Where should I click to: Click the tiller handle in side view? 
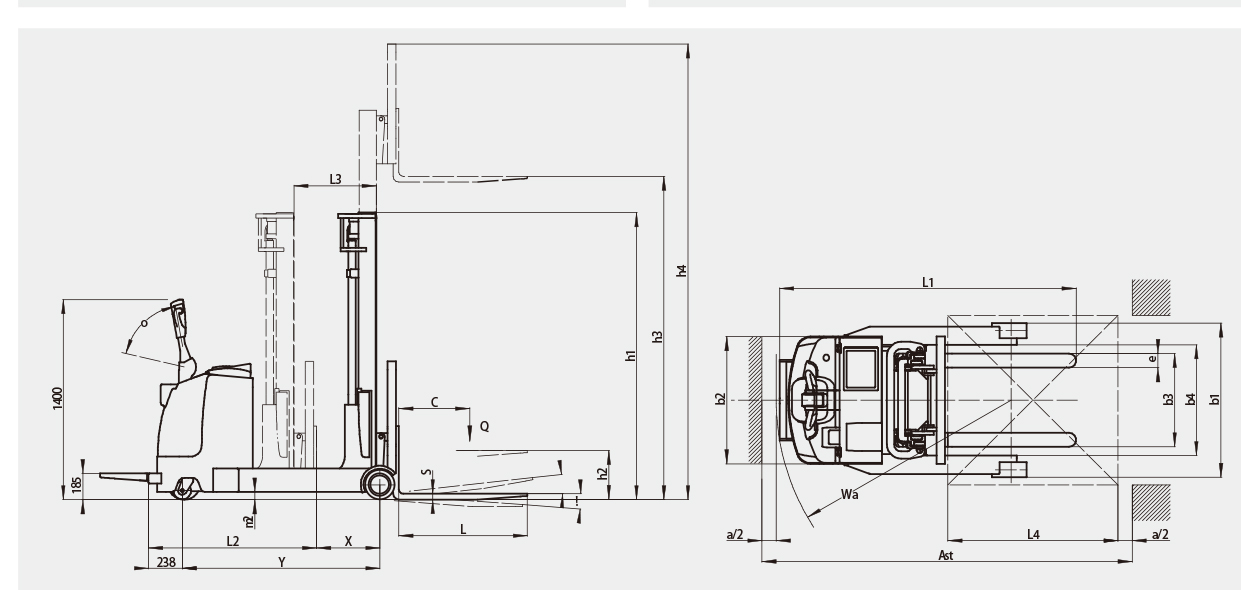click(x=181, y=320)
